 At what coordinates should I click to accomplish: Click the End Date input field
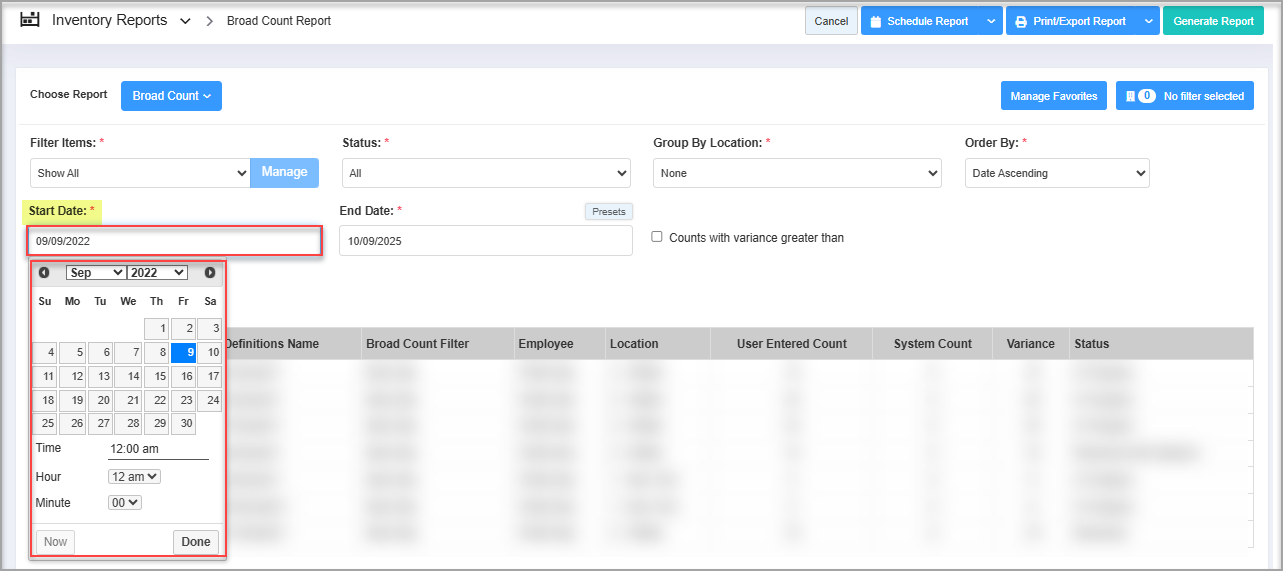click(485, 241)
